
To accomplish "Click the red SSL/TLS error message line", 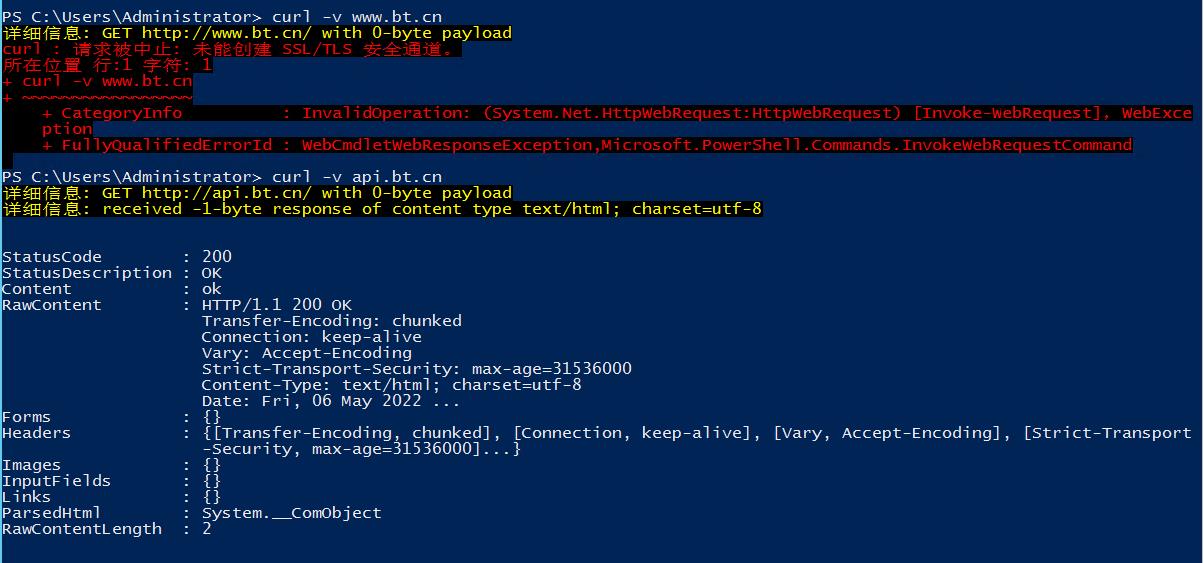I will [x=232, y=49].
